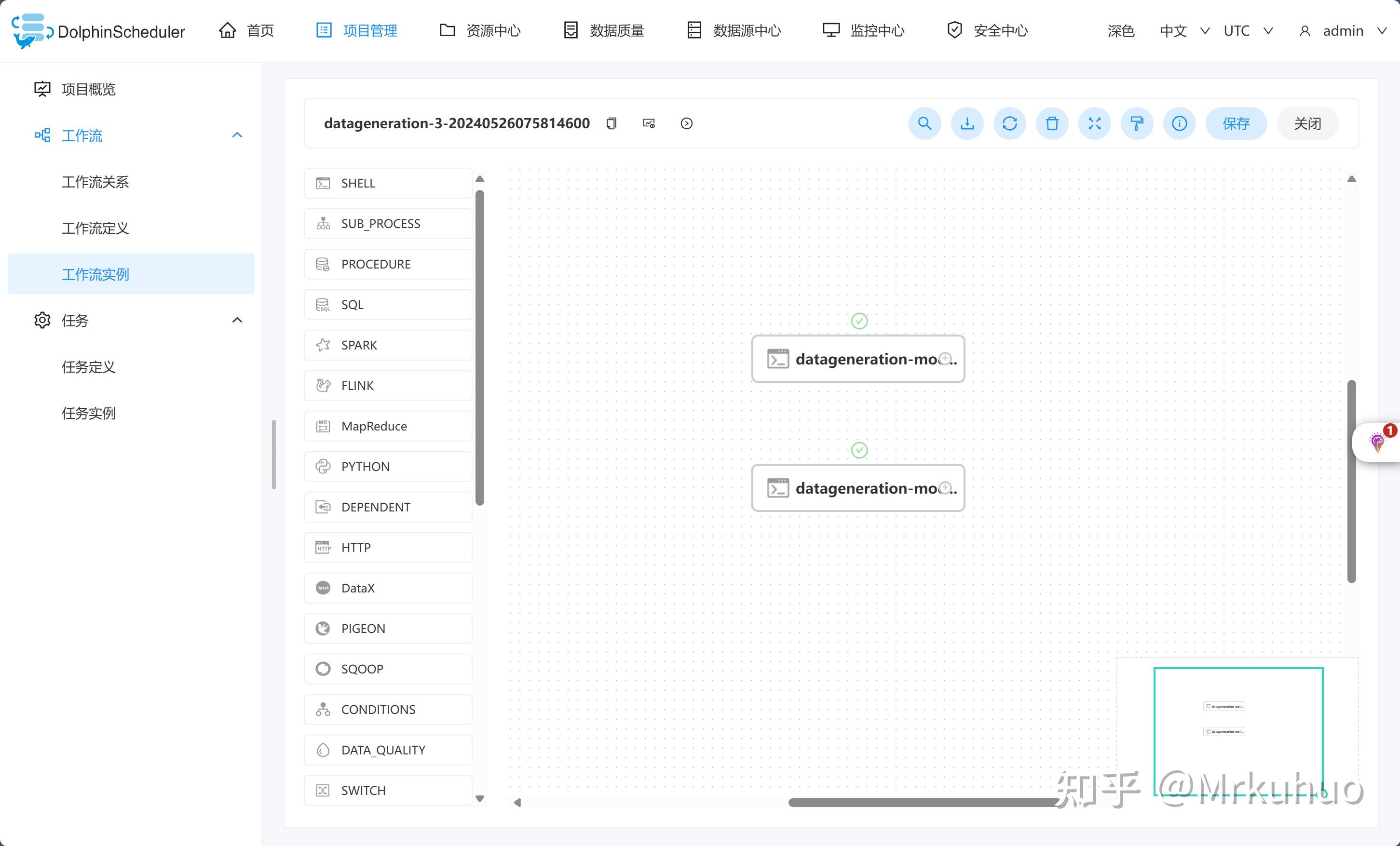This screenshot has width=1400, height=846.
Task: Click the download workflow icon
Action: coord(967,123)
